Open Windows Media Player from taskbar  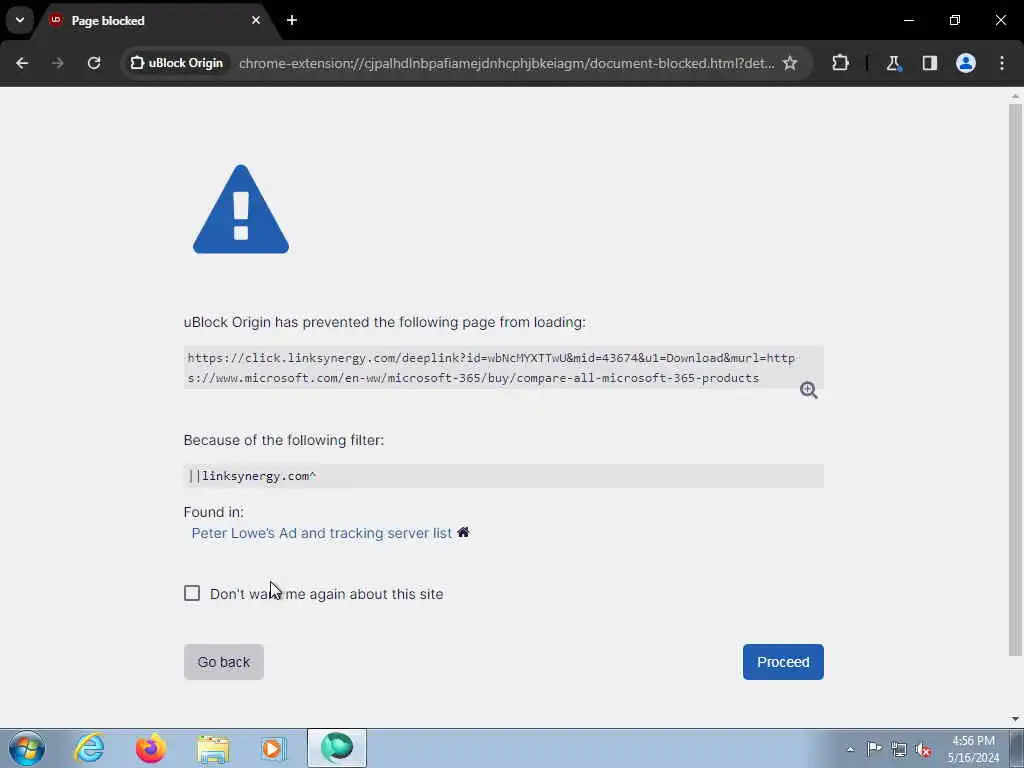point(274,748)
